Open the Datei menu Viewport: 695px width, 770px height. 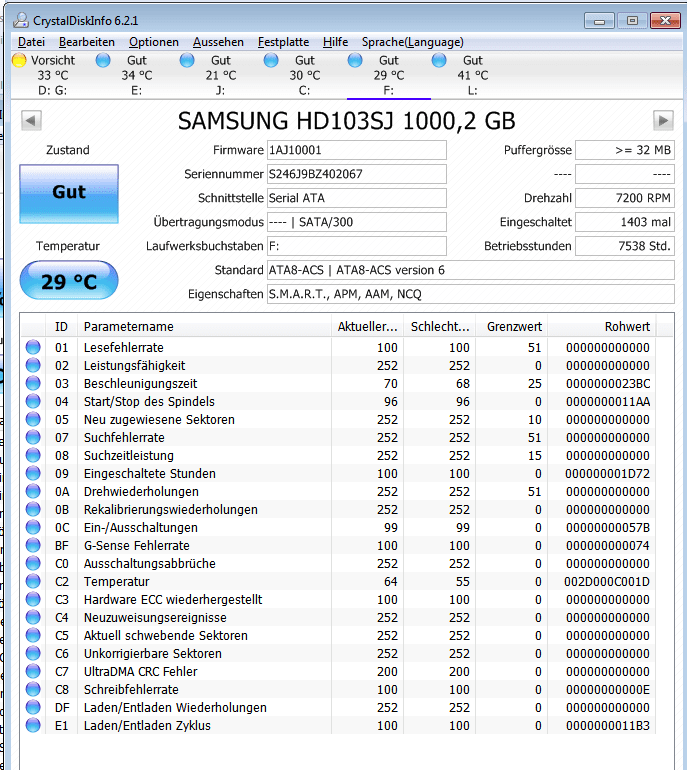31,42
